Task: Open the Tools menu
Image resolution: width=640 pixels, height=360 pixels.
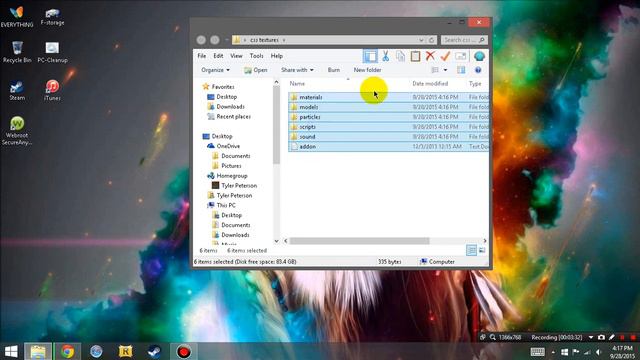Action: pyautogui.click(x=256, y=56)
